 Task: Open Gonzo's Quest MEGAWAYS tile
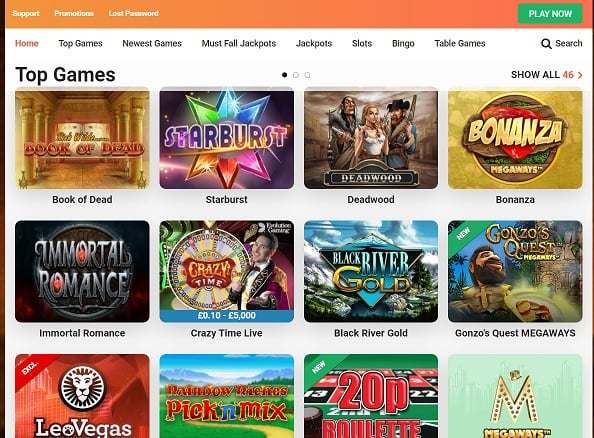(x=515, y=271)
